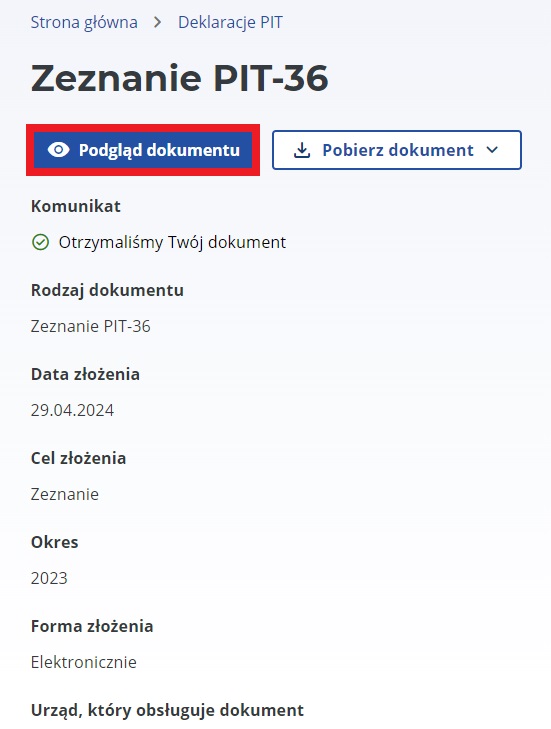This screenshot has height=729, width=551.
Task: Click the Forma złożenia value Elektronicznie
Action: tap(84, 662)
